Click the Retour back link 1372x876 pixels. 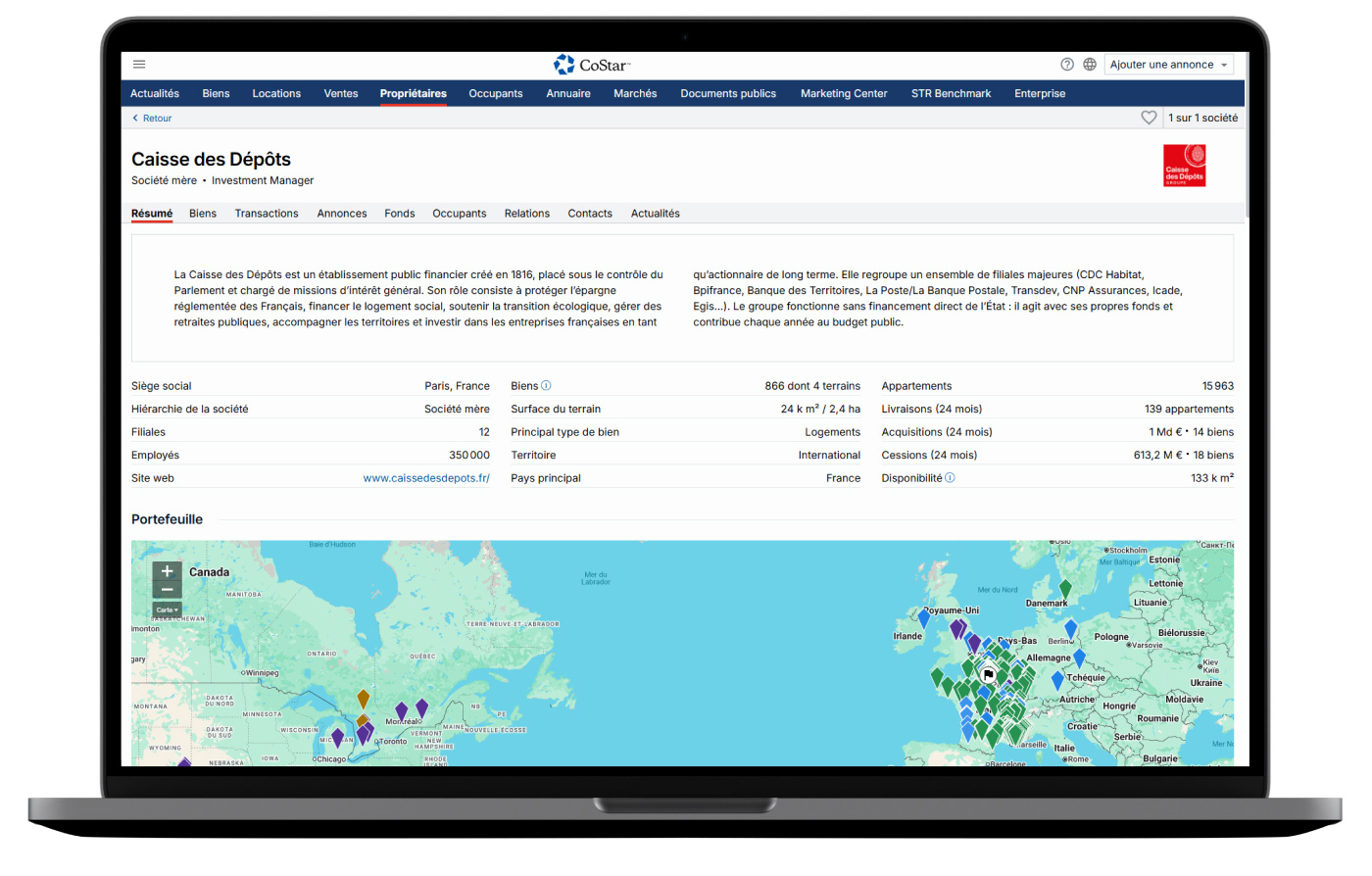click(x=157, y=119)
